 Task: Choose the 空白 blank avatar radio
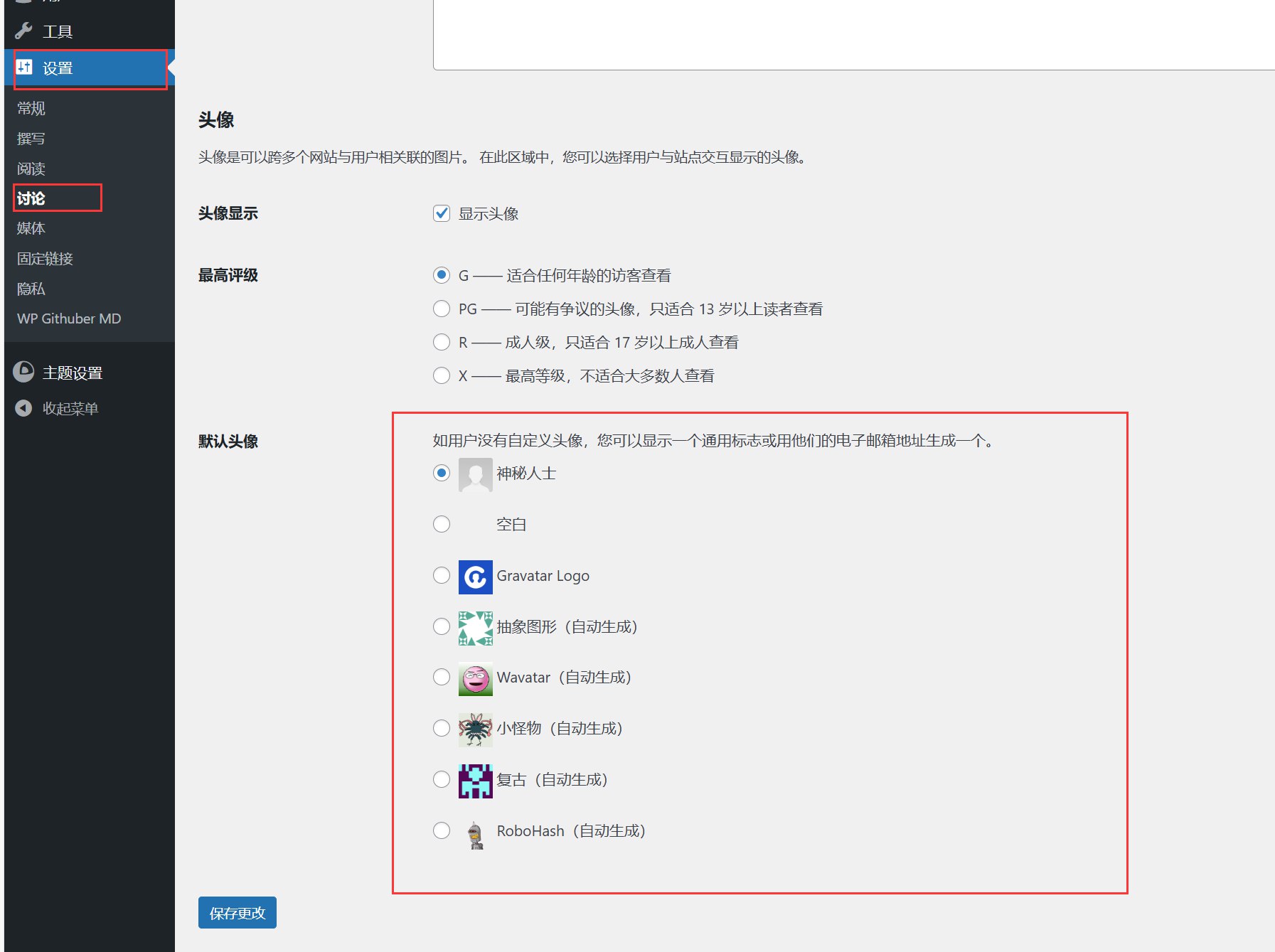[442, 524]
